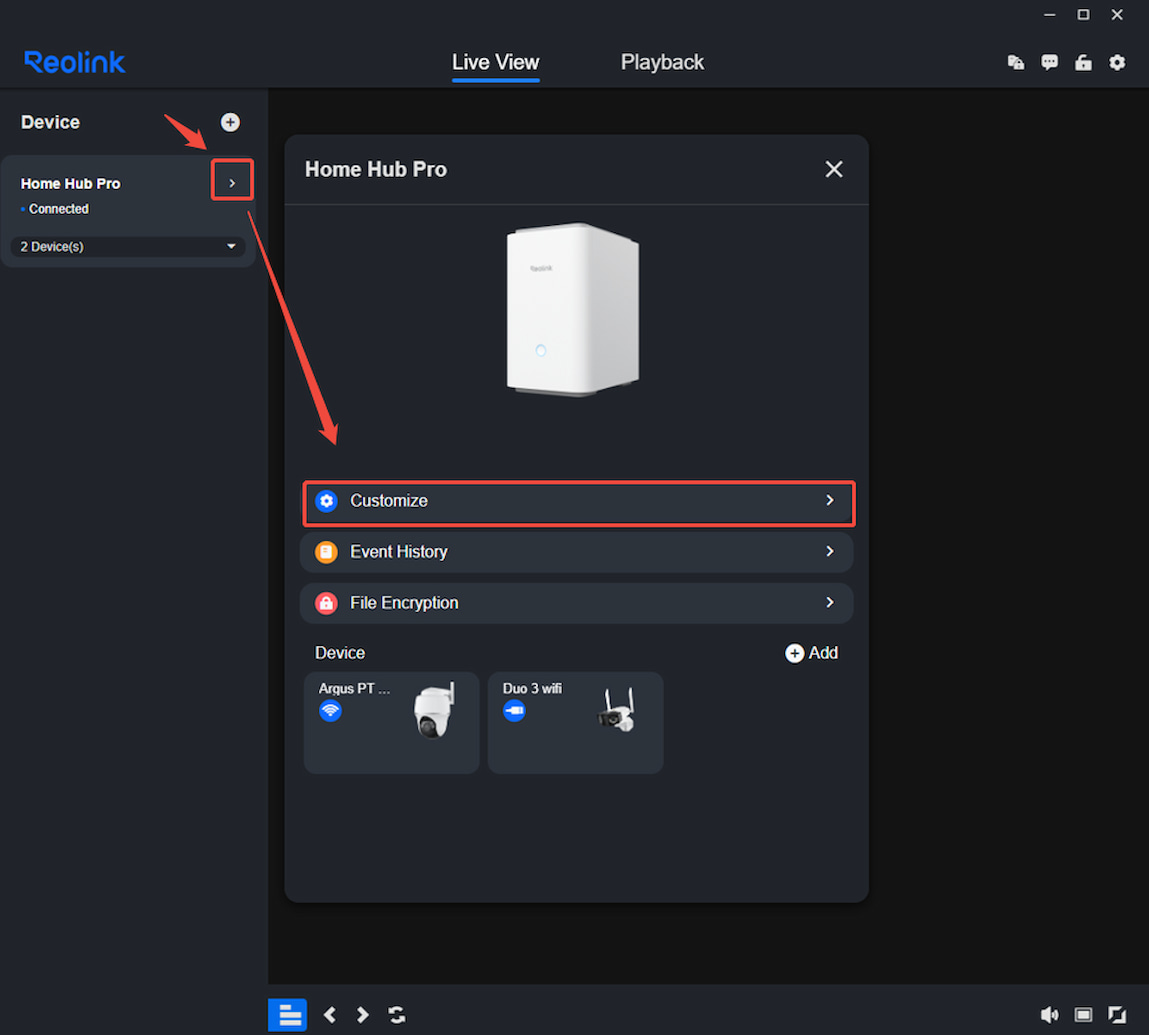Open the Playback tab
The image size is (1149, 1035).
662,62
